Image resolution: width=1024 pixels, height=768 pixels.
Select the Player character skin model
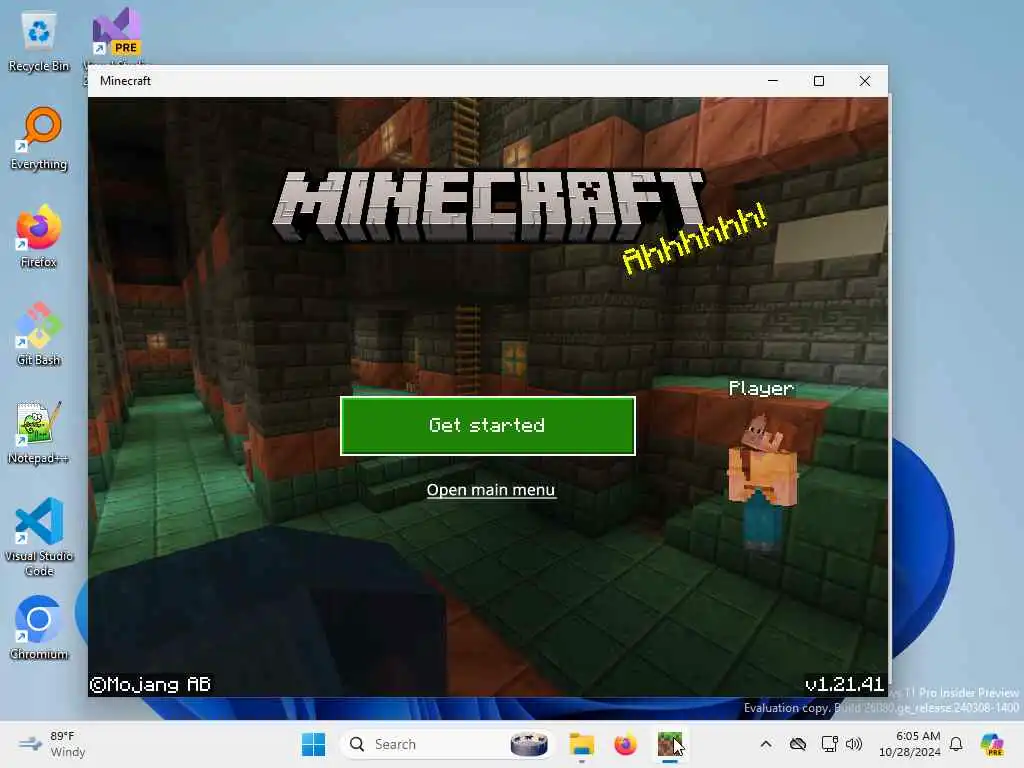[x=763, y=483]
